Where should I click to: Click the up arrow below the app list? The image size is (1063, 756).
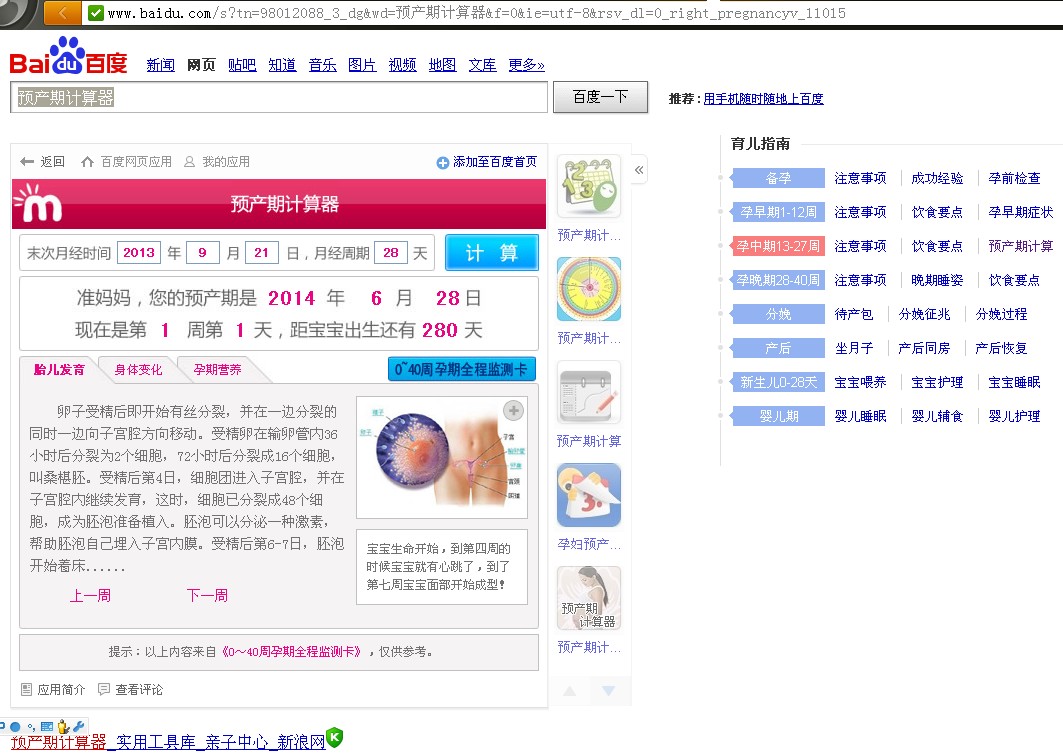[x=569, y=691]
